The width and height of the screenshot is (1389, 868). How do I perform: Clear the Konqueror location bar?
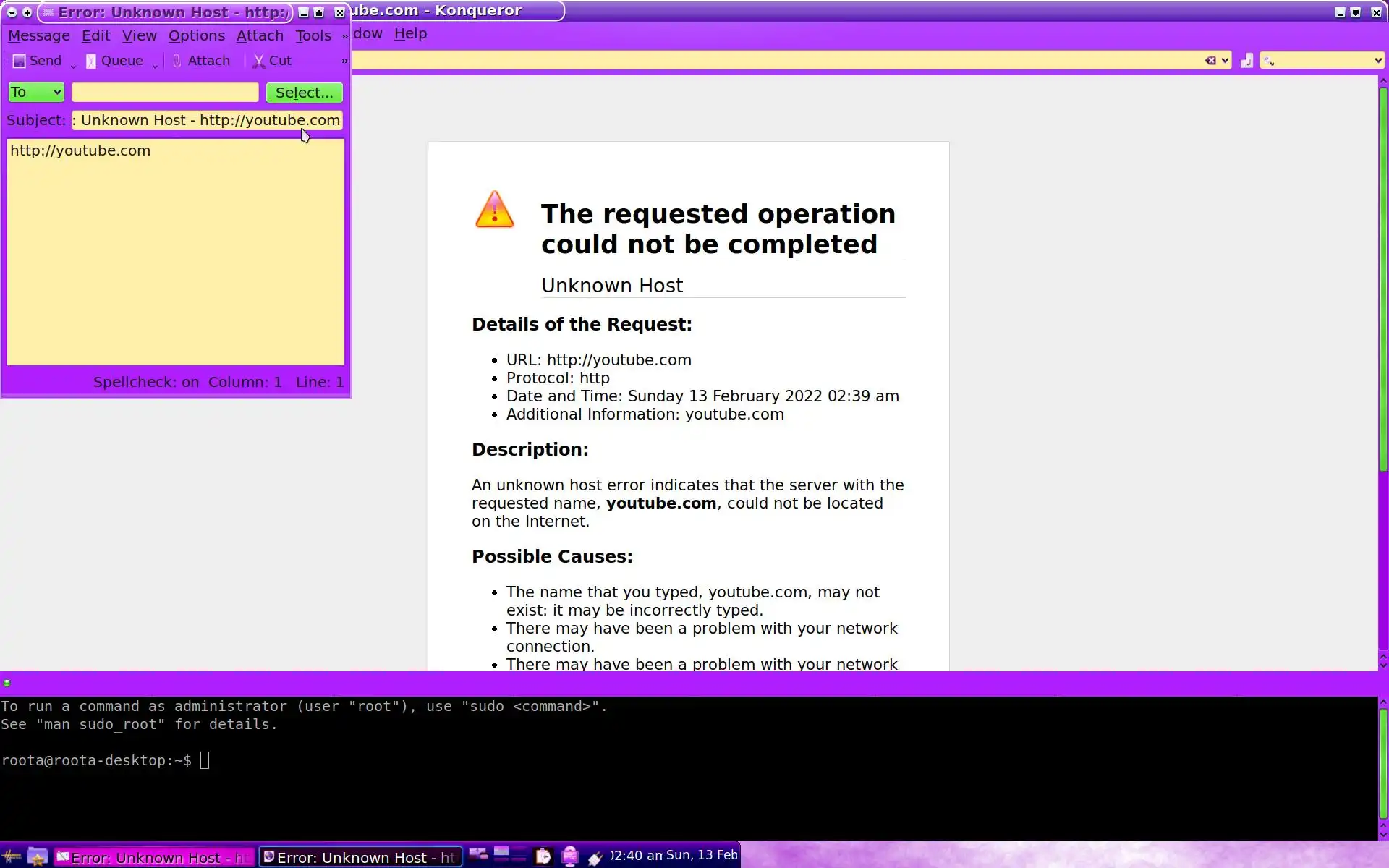point(1210,61)
